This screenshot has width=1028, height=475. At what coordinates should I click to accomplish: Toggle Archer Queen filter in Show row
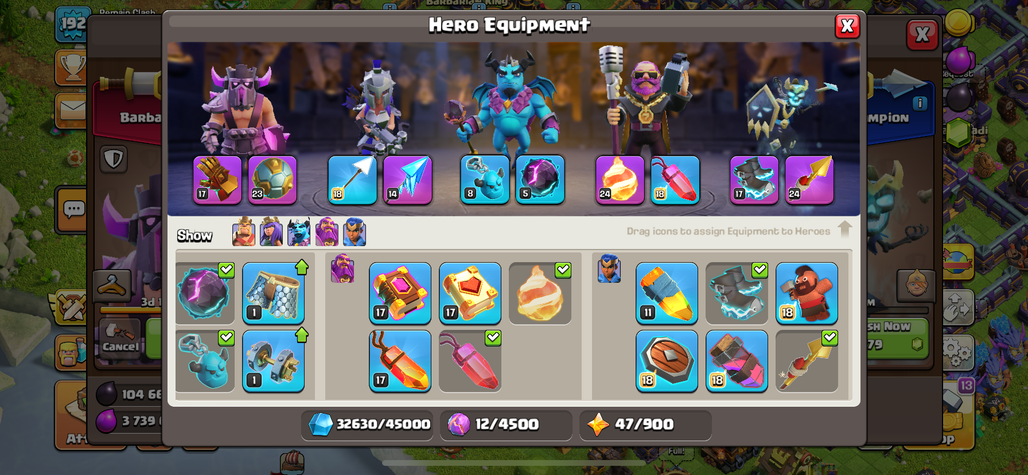coord(271,232)
